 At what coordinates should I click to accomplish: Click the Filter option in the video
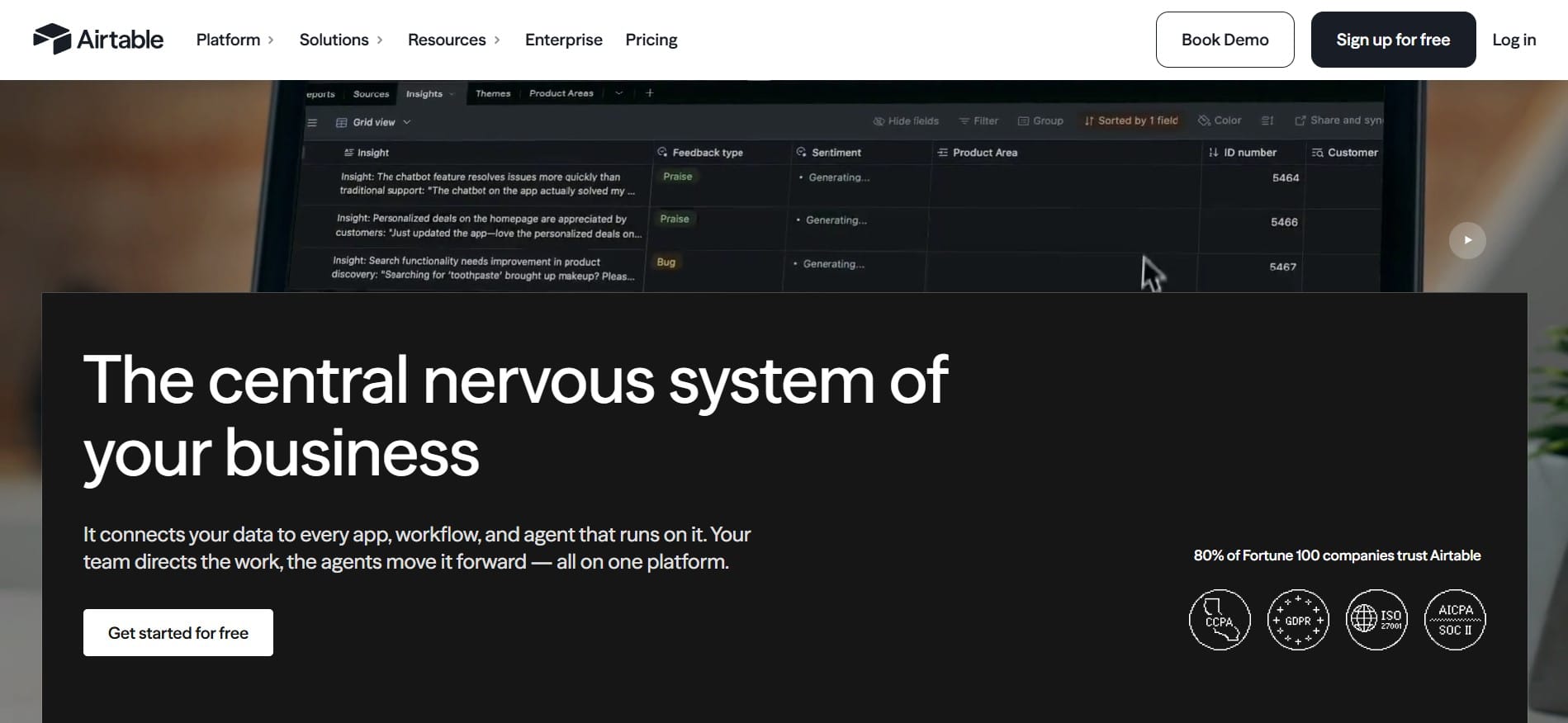(978, 121)
